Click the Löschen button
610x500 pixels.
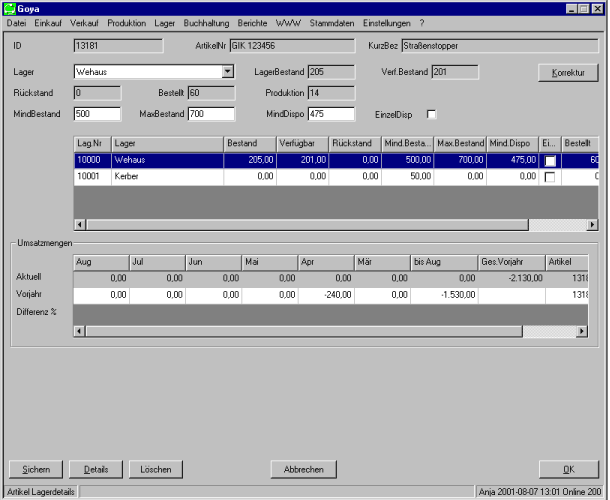click(x=156, y=470)
